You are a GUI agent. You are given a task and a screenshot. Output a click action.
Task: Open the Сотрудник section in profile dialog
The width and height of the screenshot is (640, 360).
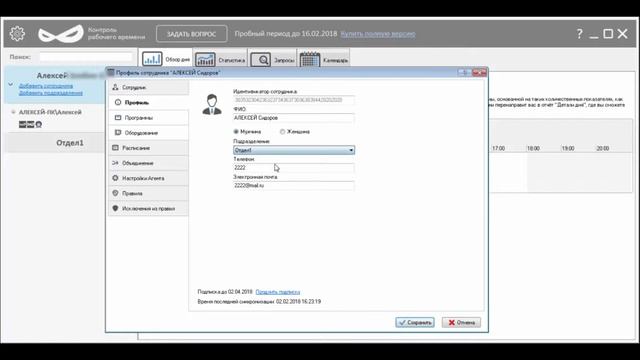(x=149, y=87)
